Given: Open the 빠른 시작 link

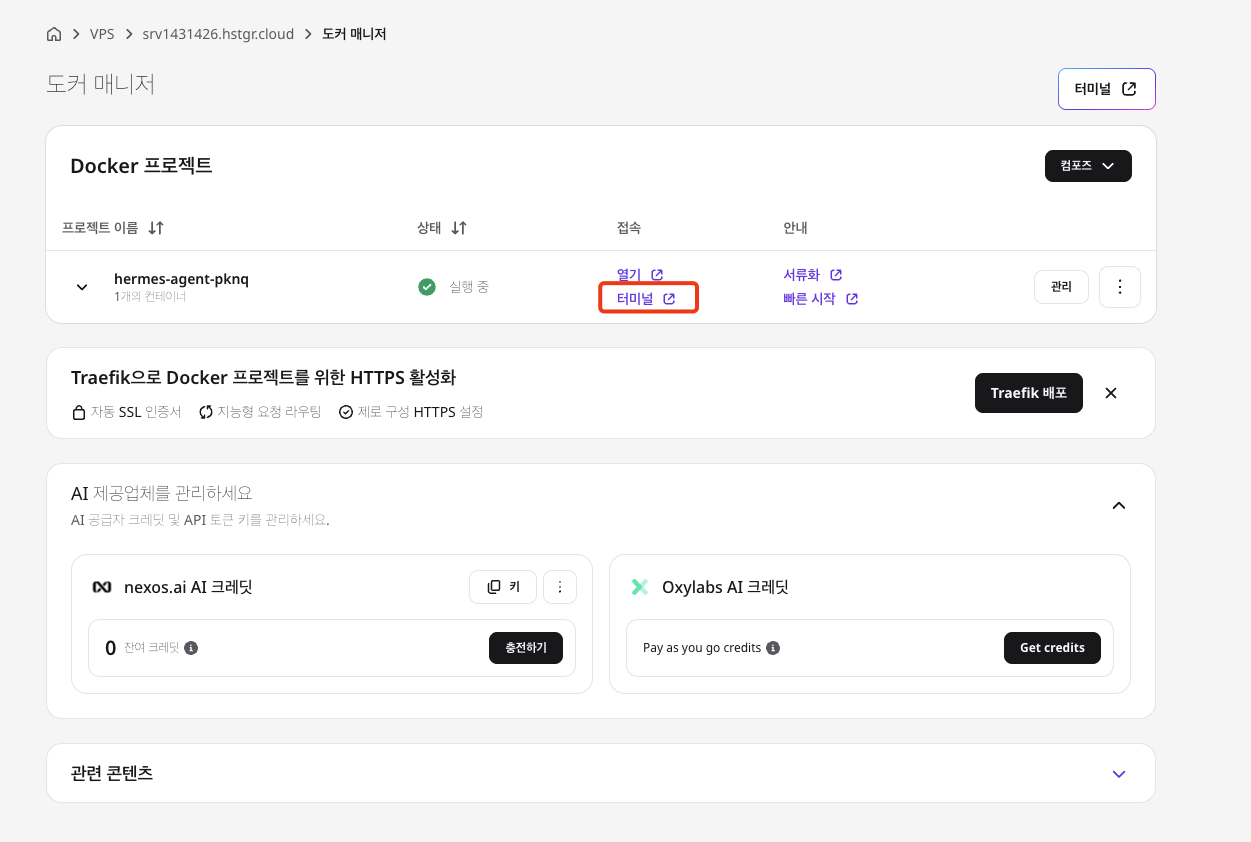Looking at the screenshot, I should pyautogui.click(x=821, y=298).
